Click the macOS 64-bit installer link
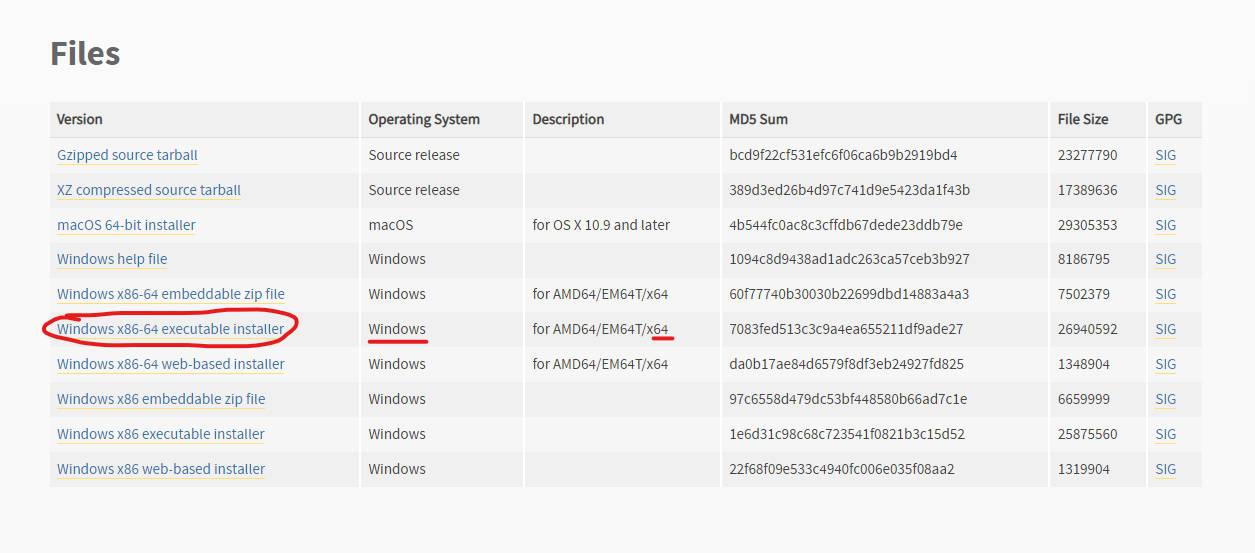Screen dimensions: 1255x553 pyautogui.click(x=126, y=225)
